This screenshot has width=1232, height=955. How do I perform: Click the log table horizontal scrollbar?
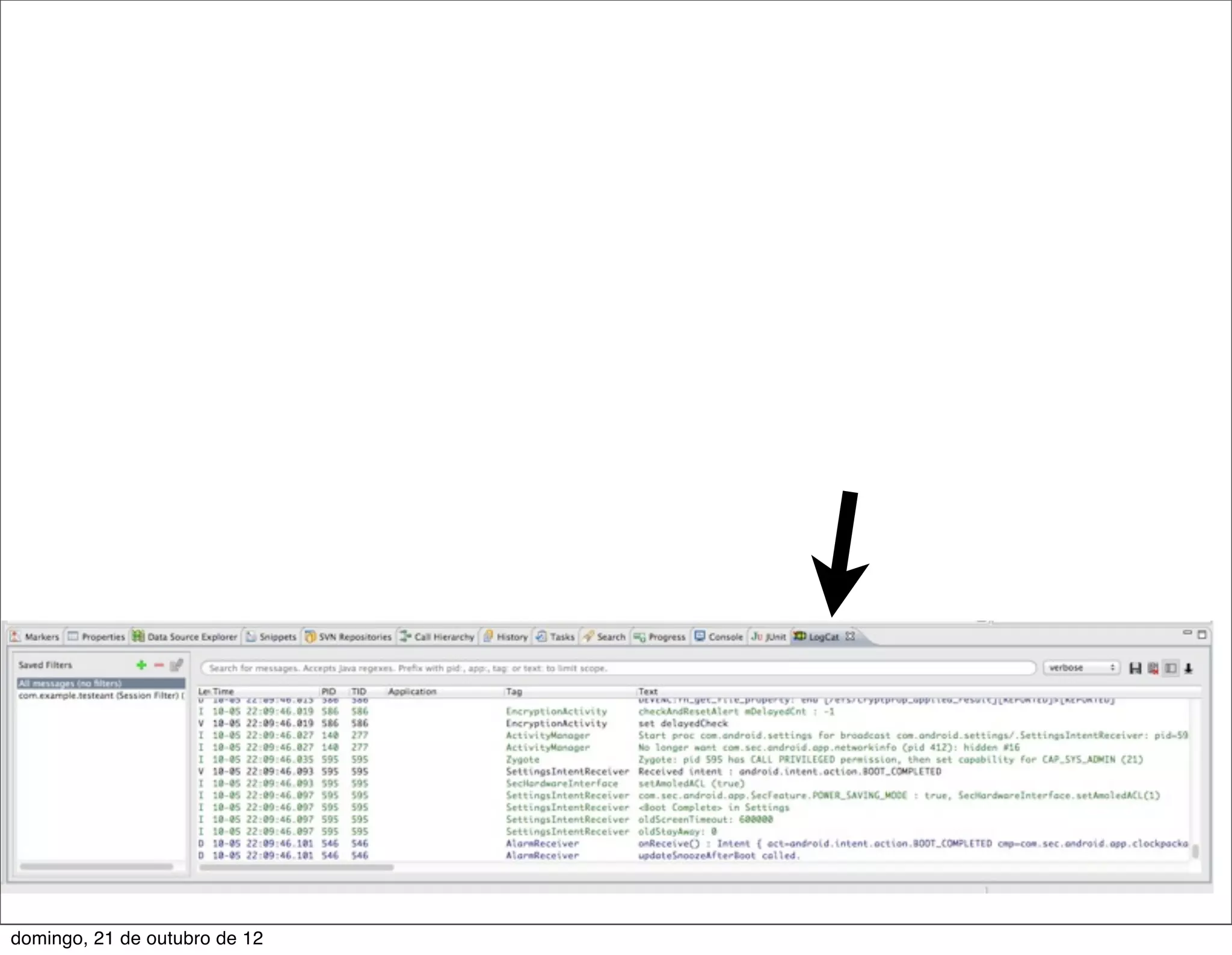(297, 867)
